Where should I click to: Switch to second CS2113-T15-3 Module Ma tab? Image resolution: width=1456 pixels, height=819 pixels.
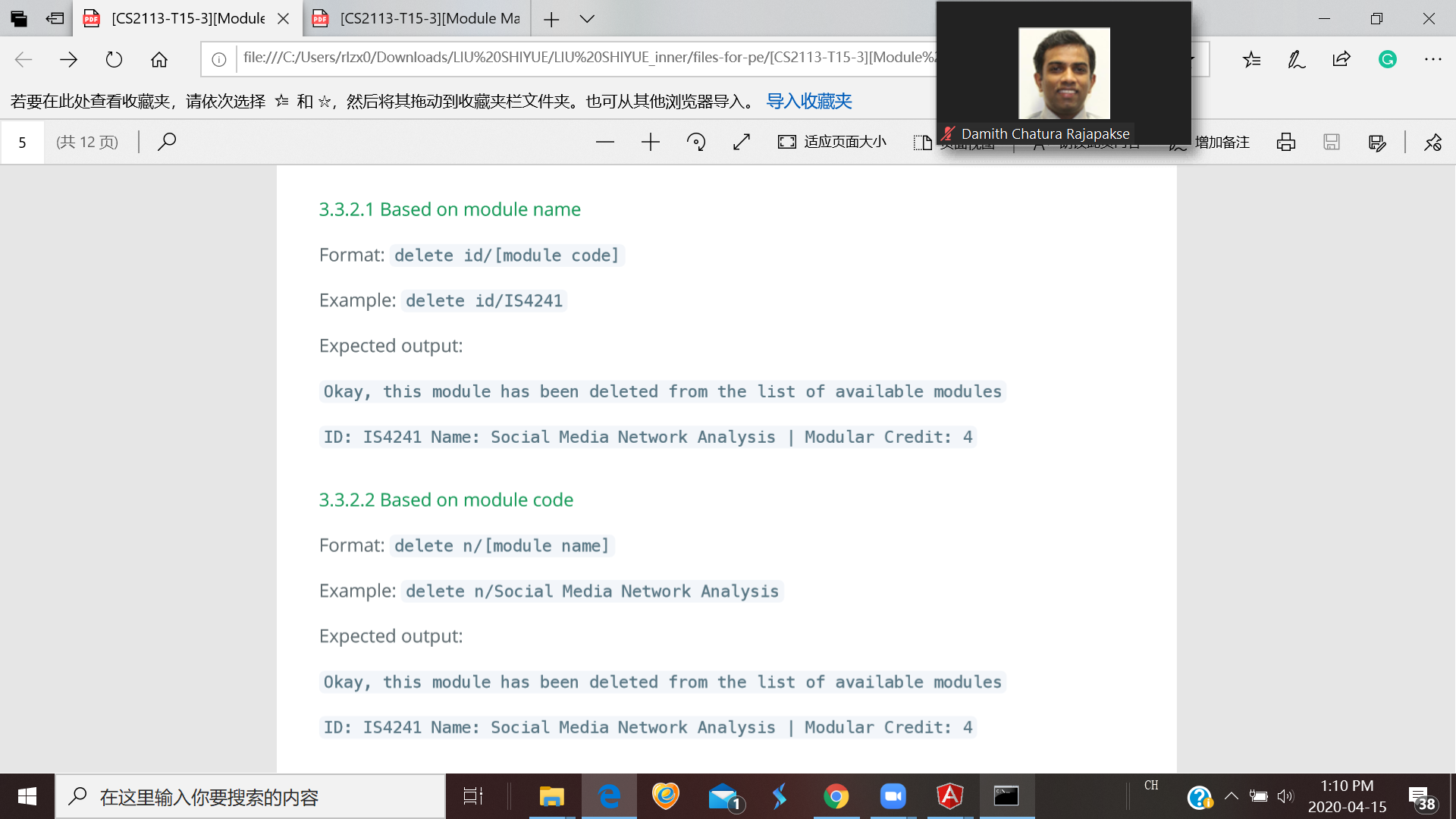pyautogui.click(x=417, y=19)
